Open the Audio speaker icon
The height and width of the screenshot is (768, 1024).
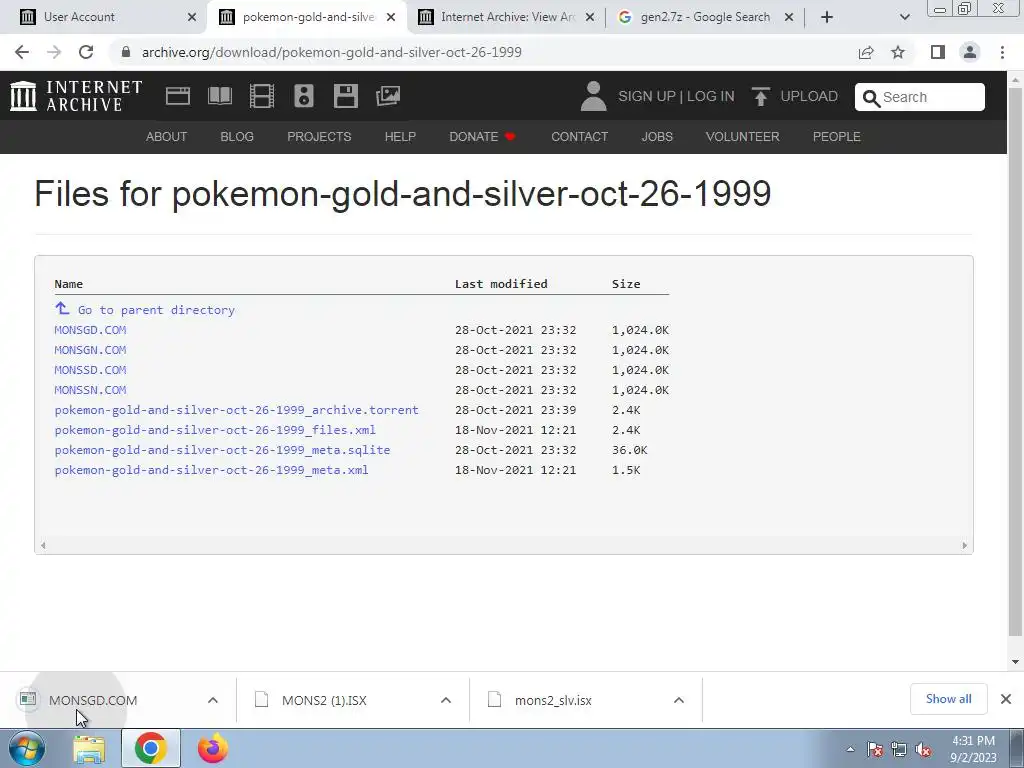click(x=304, y=96)
